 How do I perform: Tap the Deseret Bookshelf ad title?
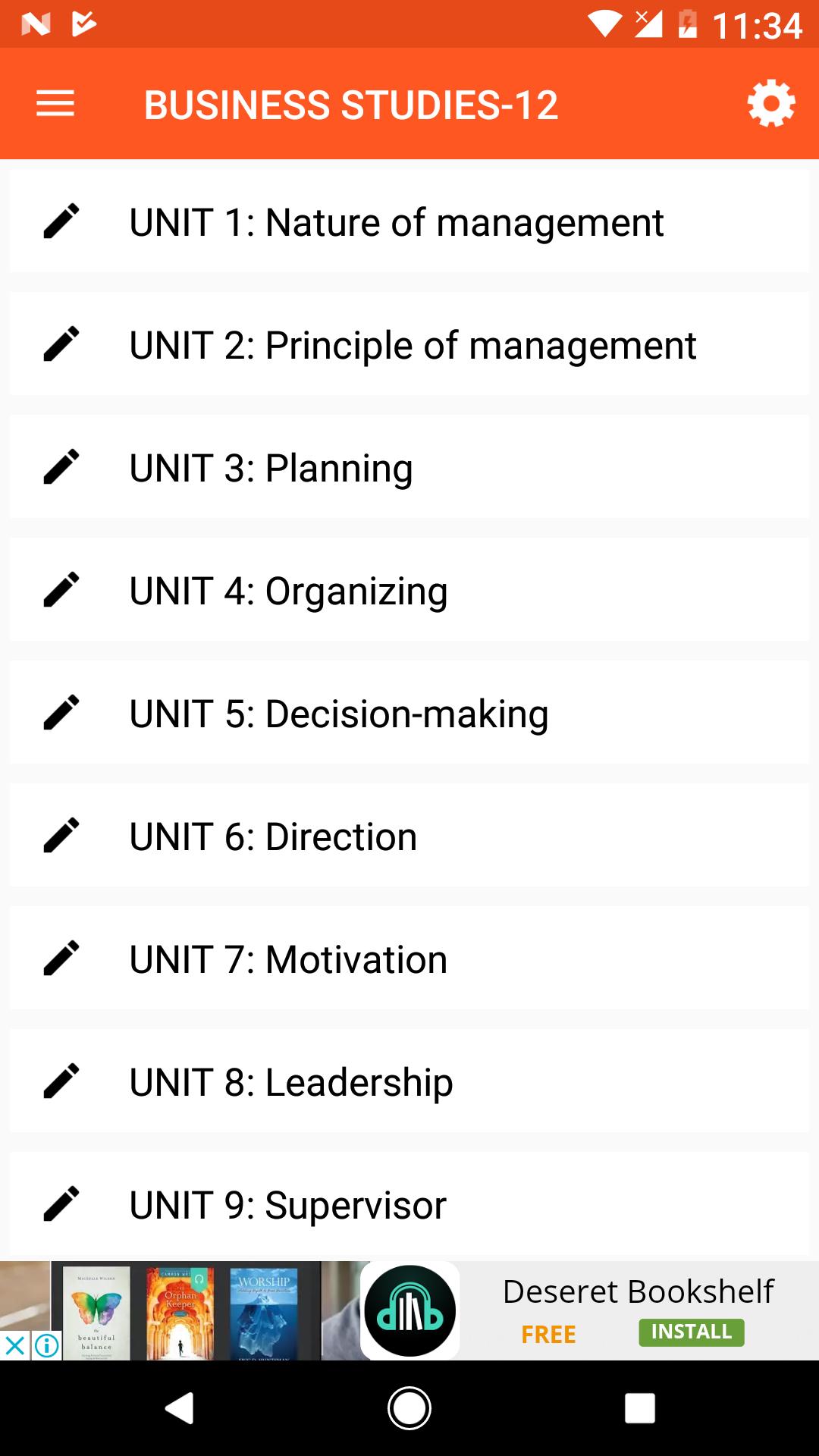pos(638,1291)
